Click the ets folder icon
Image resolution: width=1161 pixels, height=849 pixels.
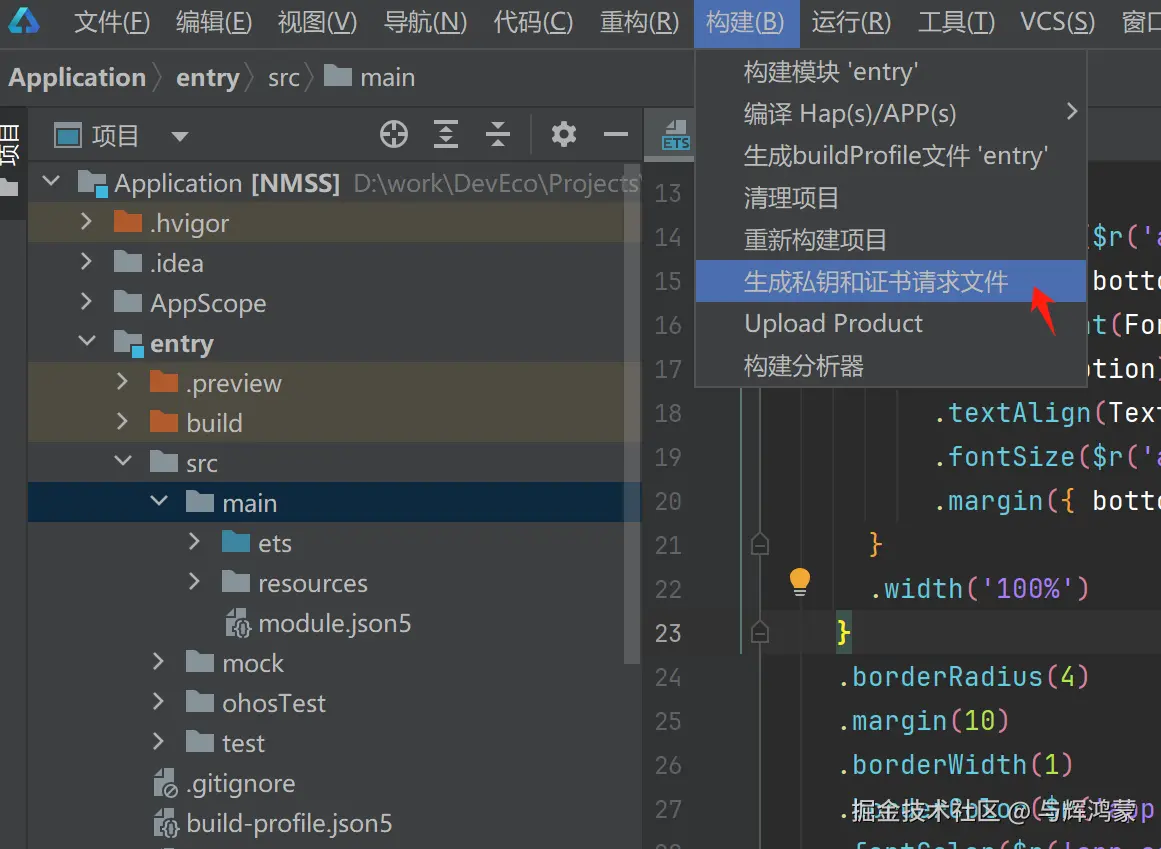(x=235, y=542)
